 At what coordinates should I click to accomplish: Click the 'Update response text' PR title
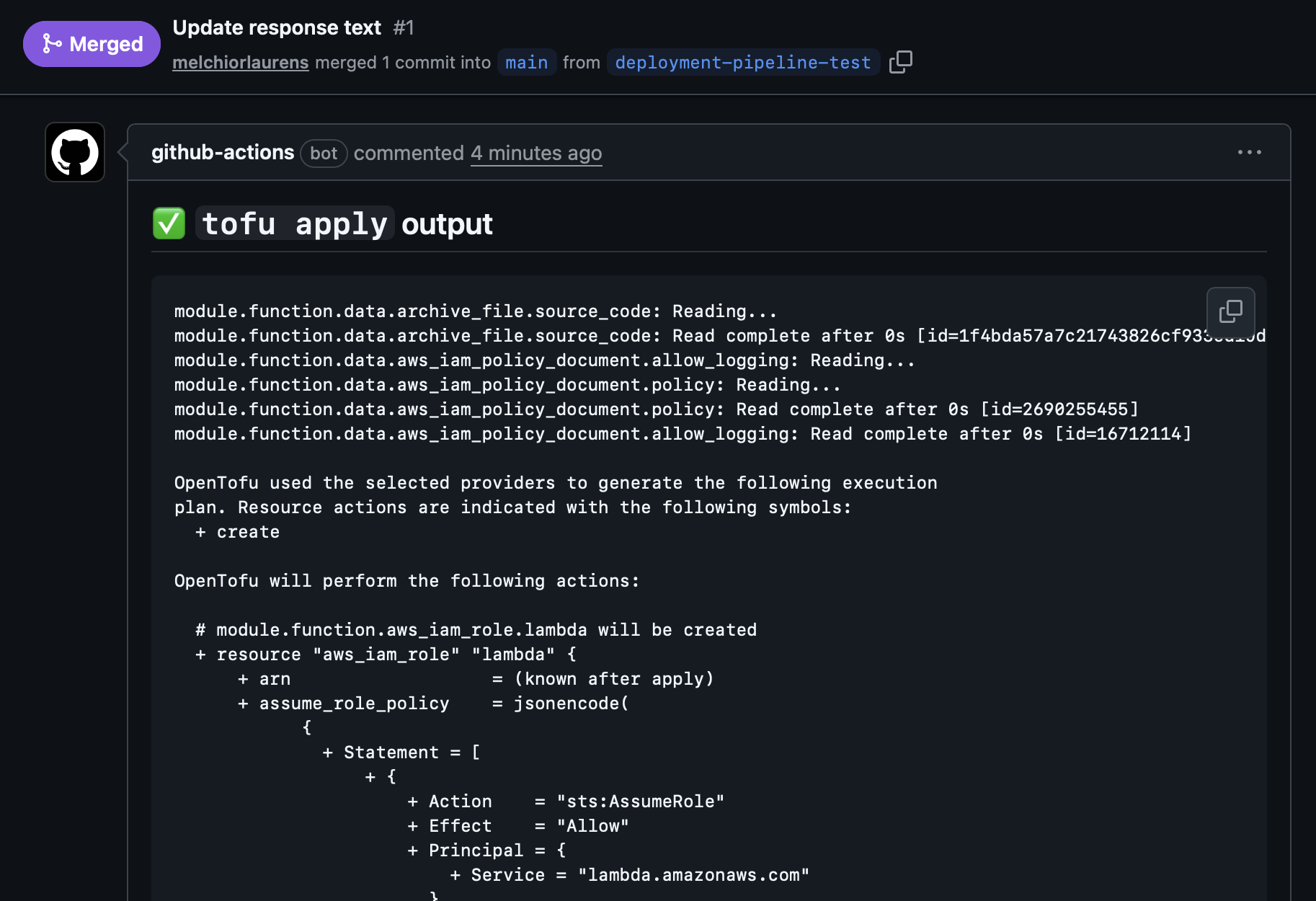[277, 27]
